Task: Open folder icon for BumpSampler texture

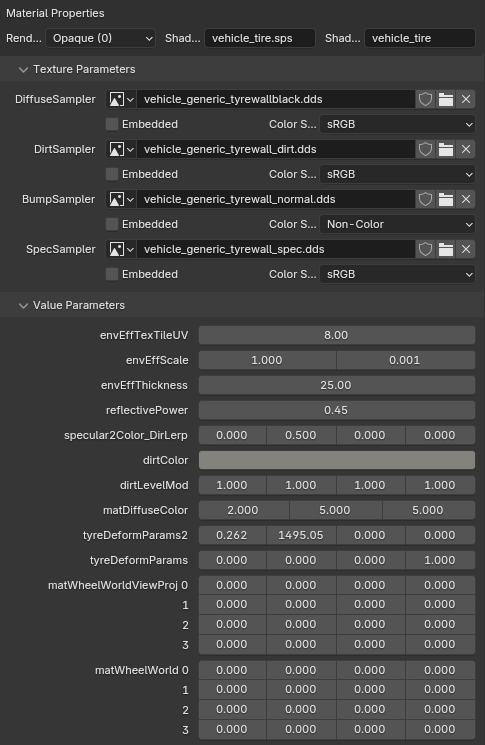Action: point(446,199)
